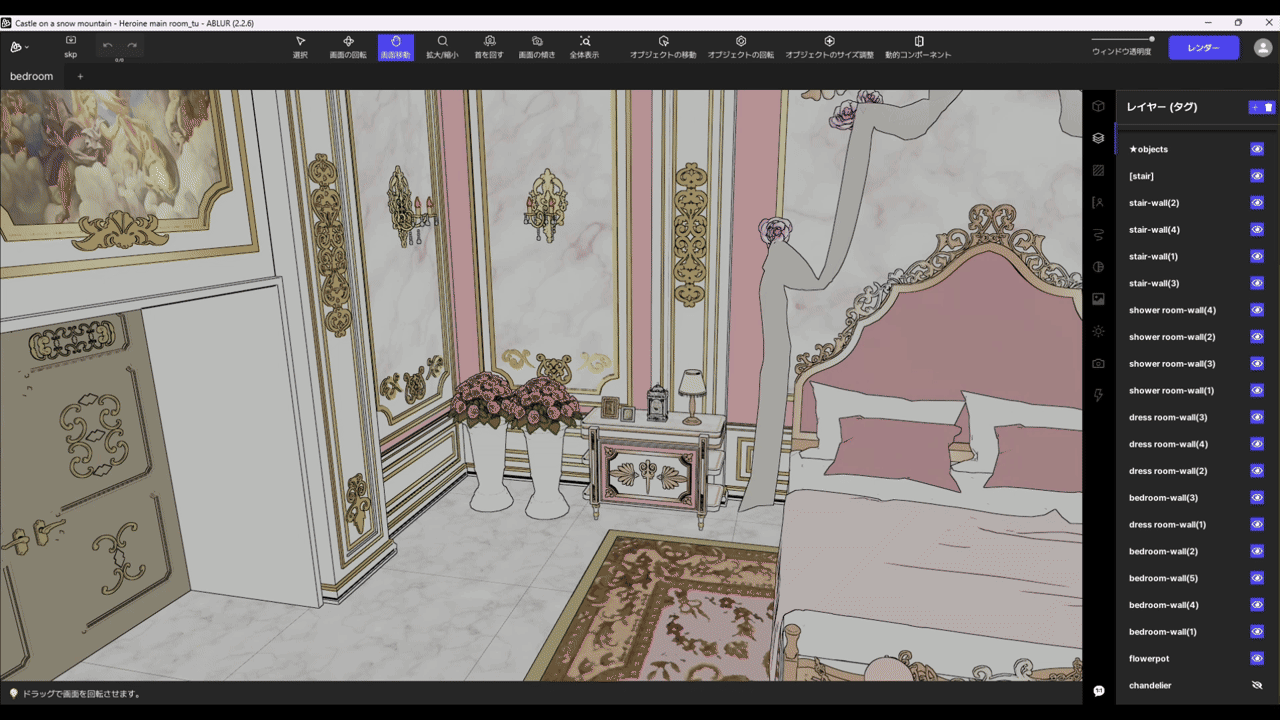Open the half-circle shading sidebar panel
Screen dimensions: 1280x720
(1098, 267)
